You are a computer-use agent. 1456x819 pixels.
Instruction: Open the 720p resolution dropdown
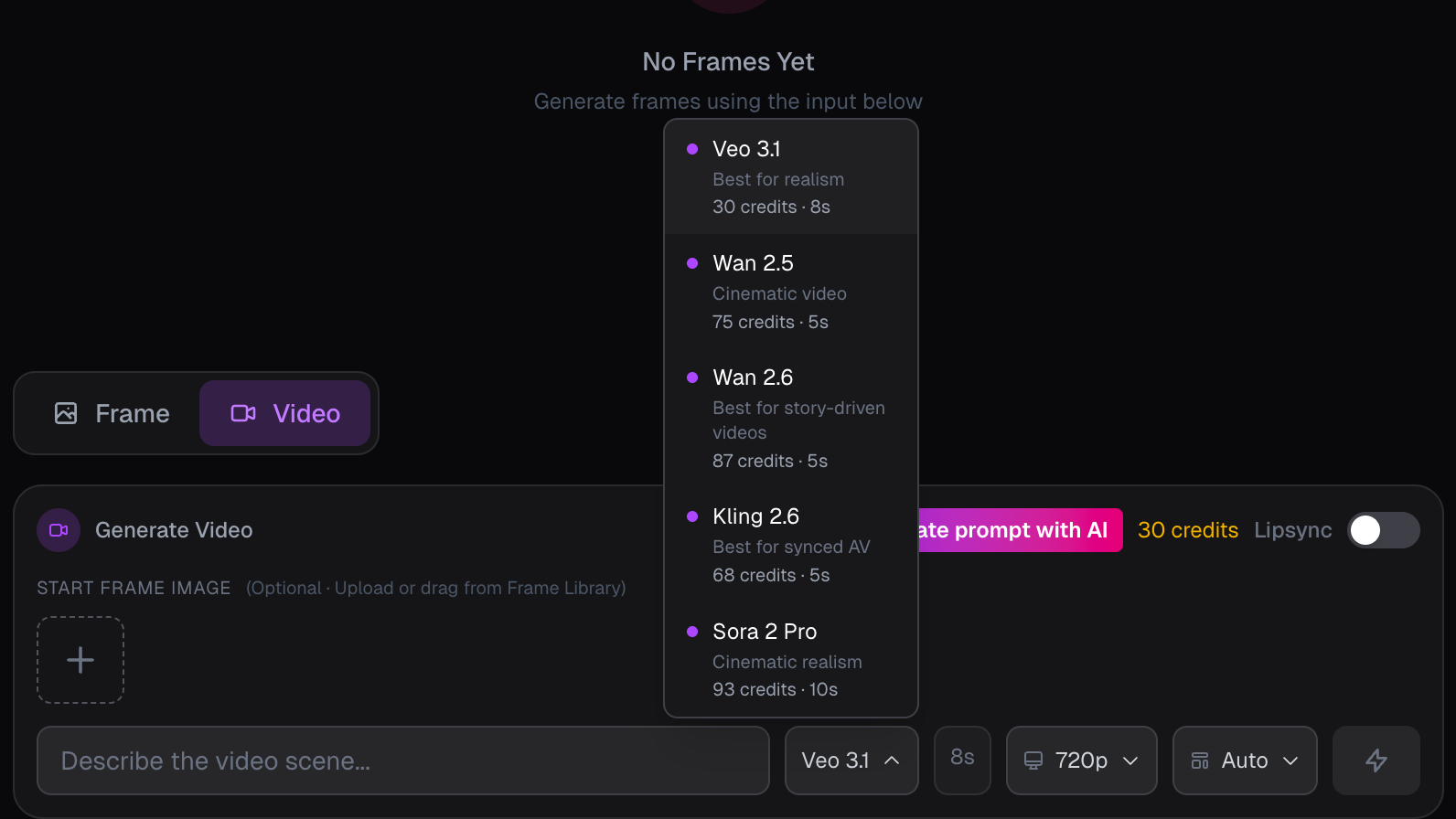click(1081, 760)
